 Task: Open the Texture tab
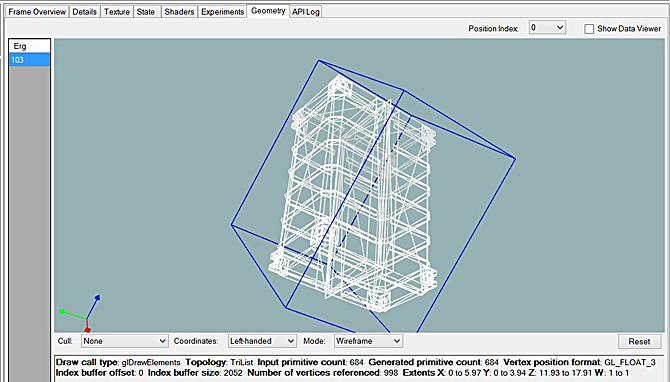[x=117, y=12]
